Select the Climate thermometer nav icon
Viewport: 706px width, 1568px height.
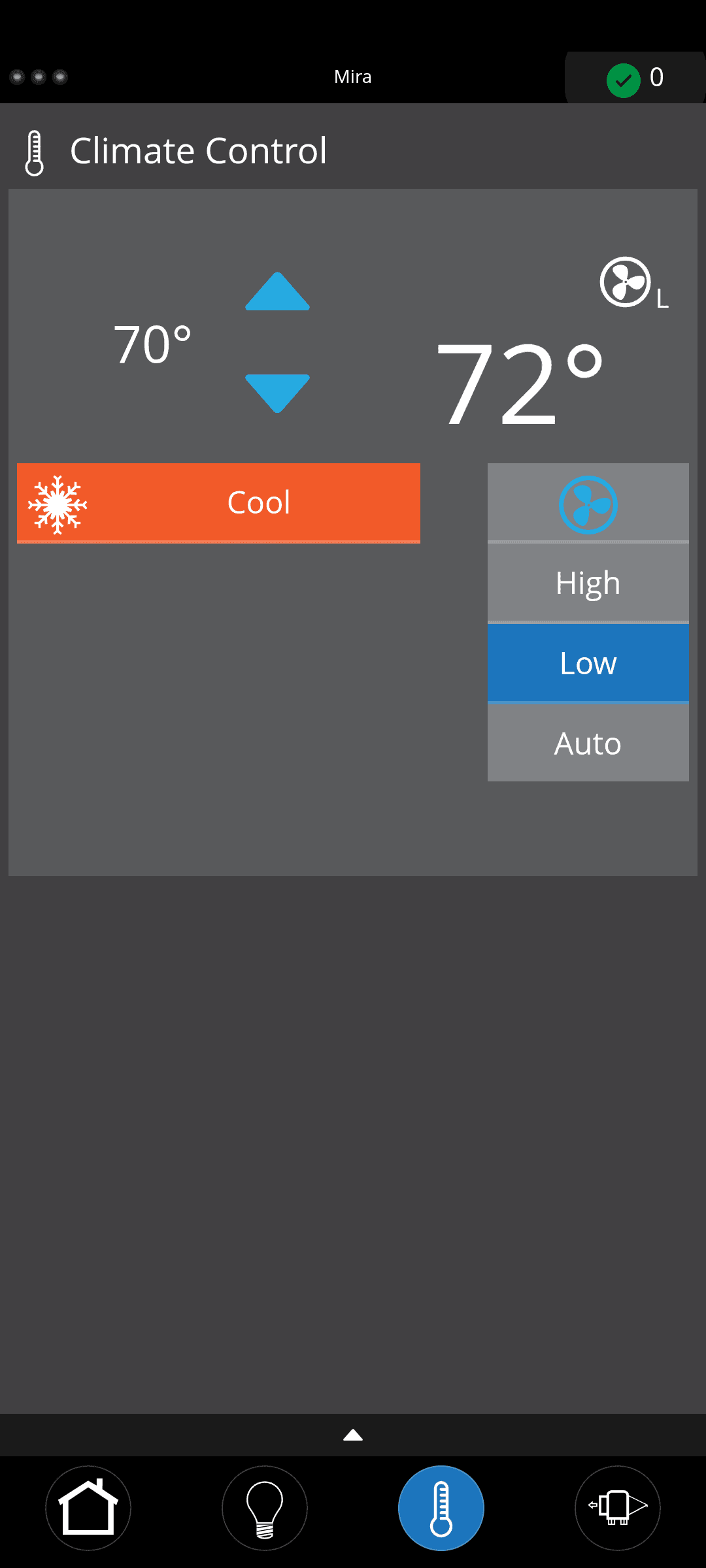[x=441, y=1508]
